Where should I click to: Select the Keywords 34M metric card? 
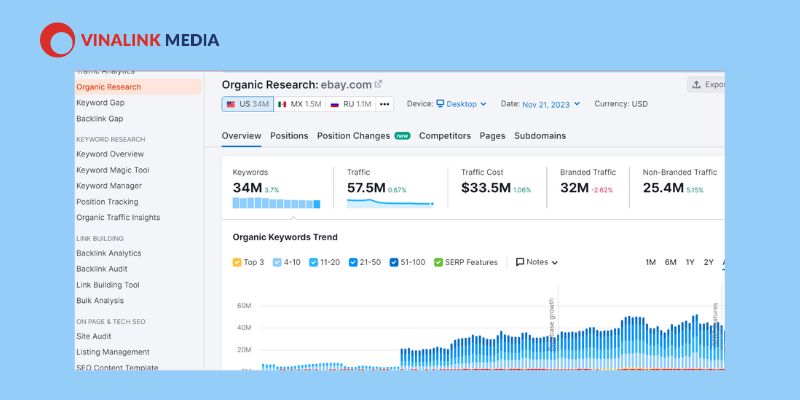[x=277, y=187]
